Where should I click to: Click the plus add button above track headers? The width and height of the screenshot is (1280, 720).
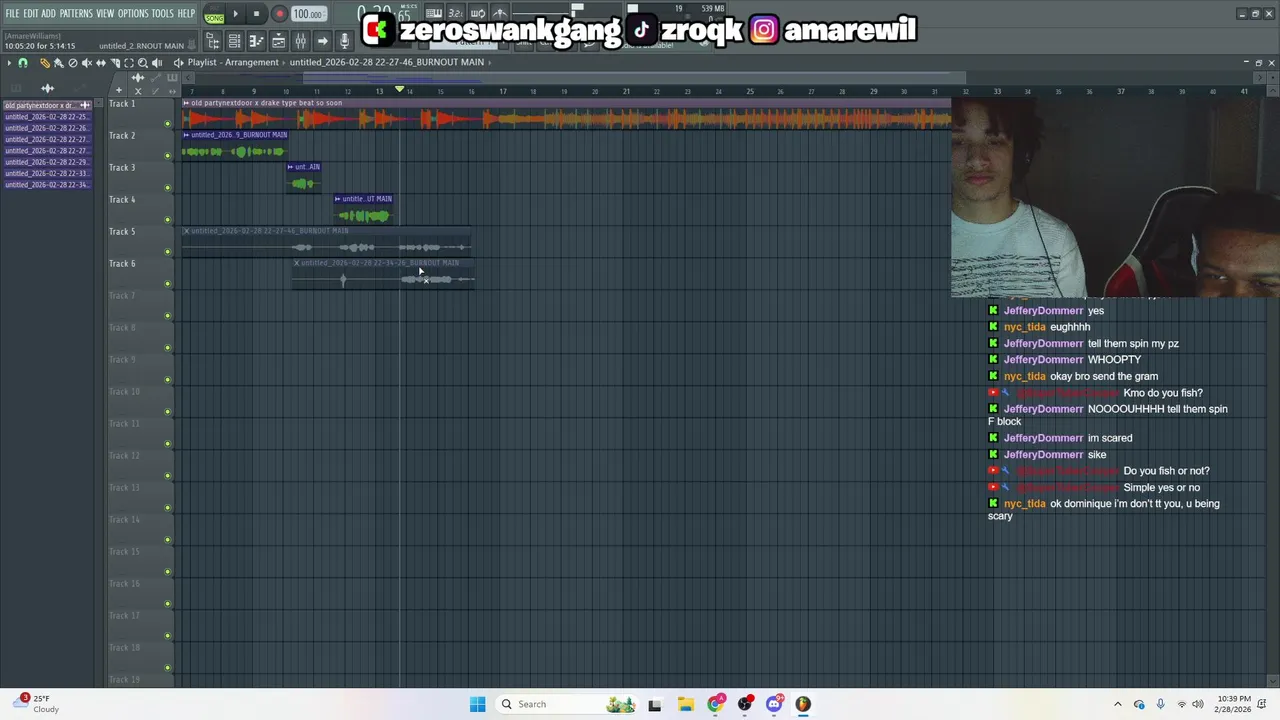[119, 90]
